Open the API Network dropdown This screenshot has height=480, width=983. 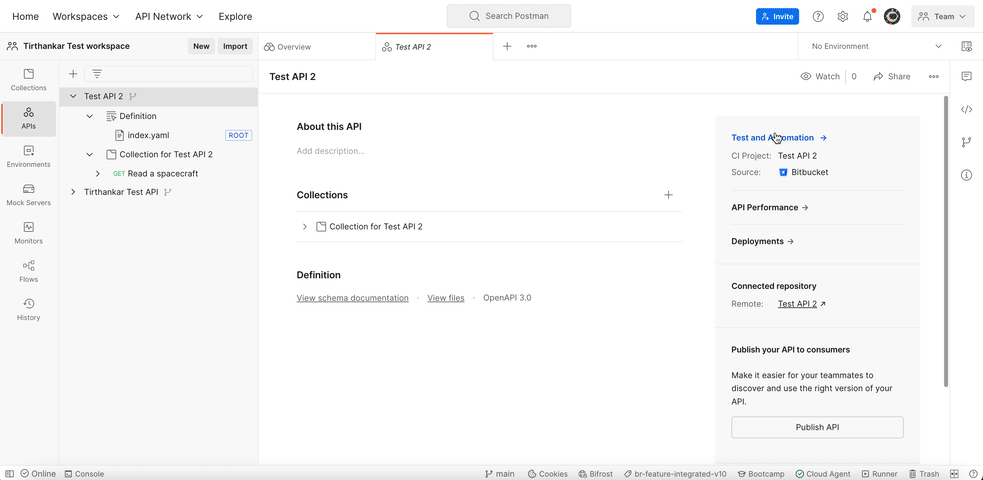[x=169, y=17]
